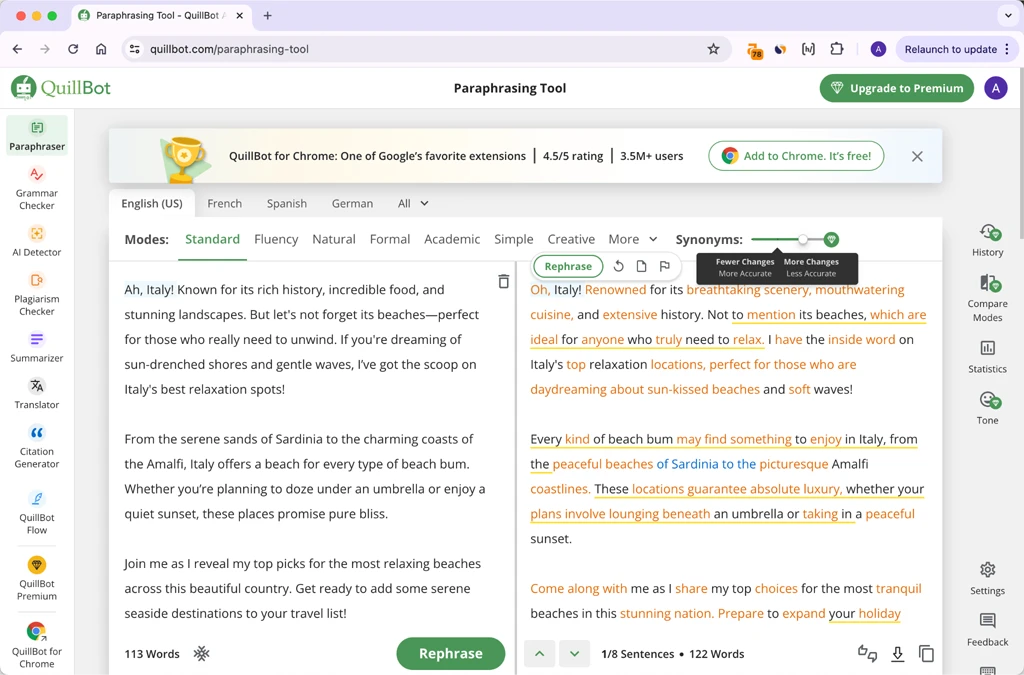The height and width of the screenshot is (675, 1024).
Task: Select the Simple mode
Action: 513,240
